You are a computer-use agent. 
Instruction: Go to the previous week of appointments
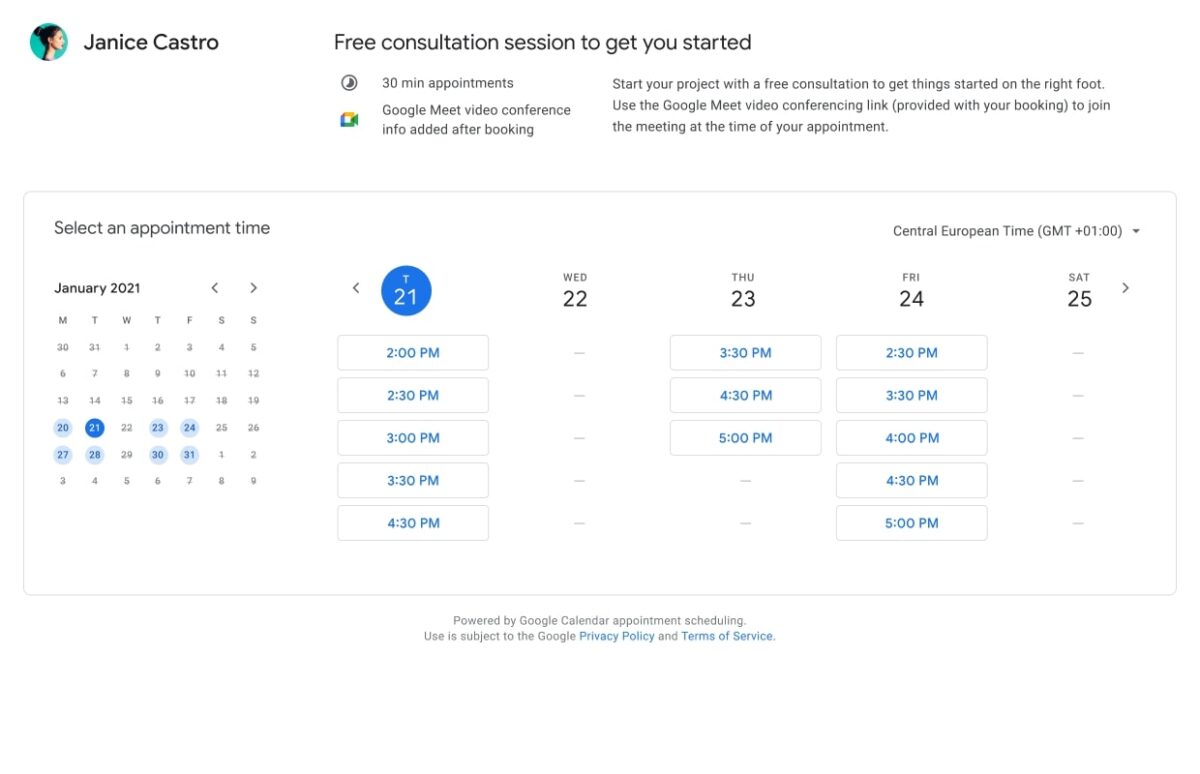pyautogui.click(x=356, y=288)
